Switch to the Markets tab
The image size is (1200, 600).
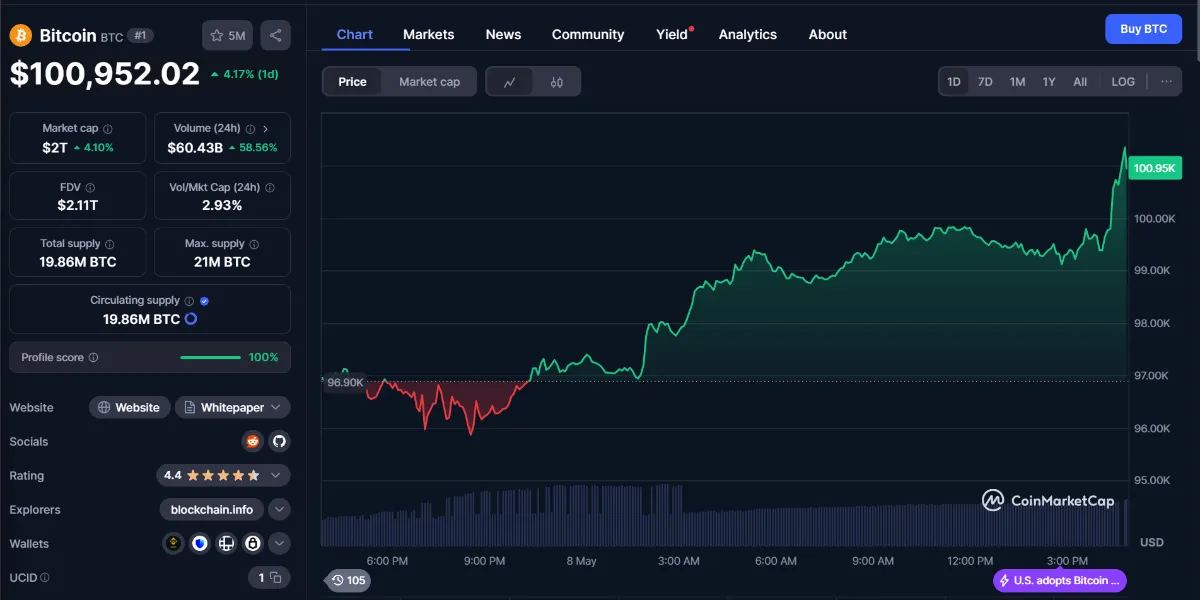tap(429, 34)
